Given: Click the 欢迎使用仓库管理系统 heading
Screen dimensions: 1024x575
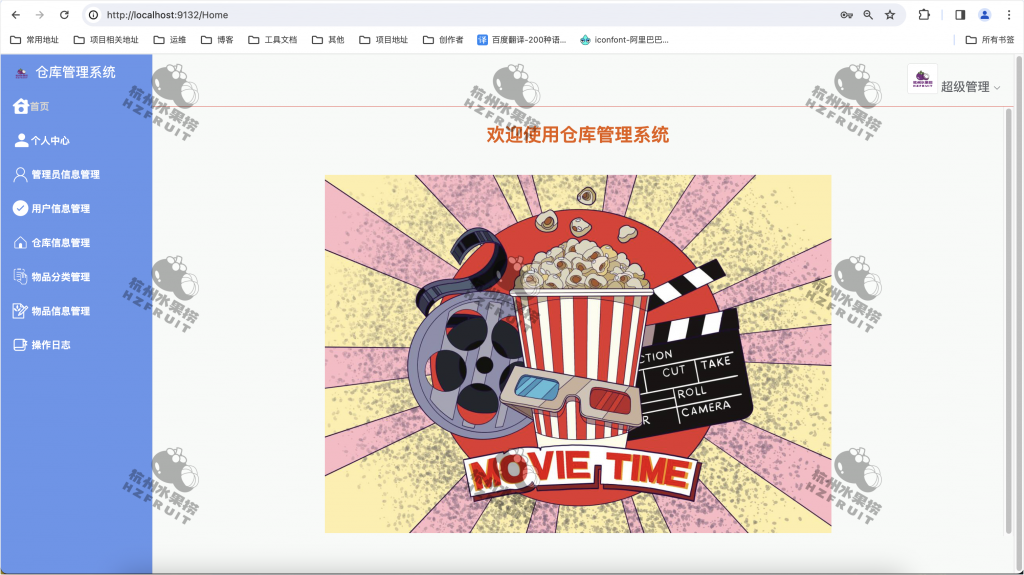Looking at the screenshot, I should (x=578, y=135).
